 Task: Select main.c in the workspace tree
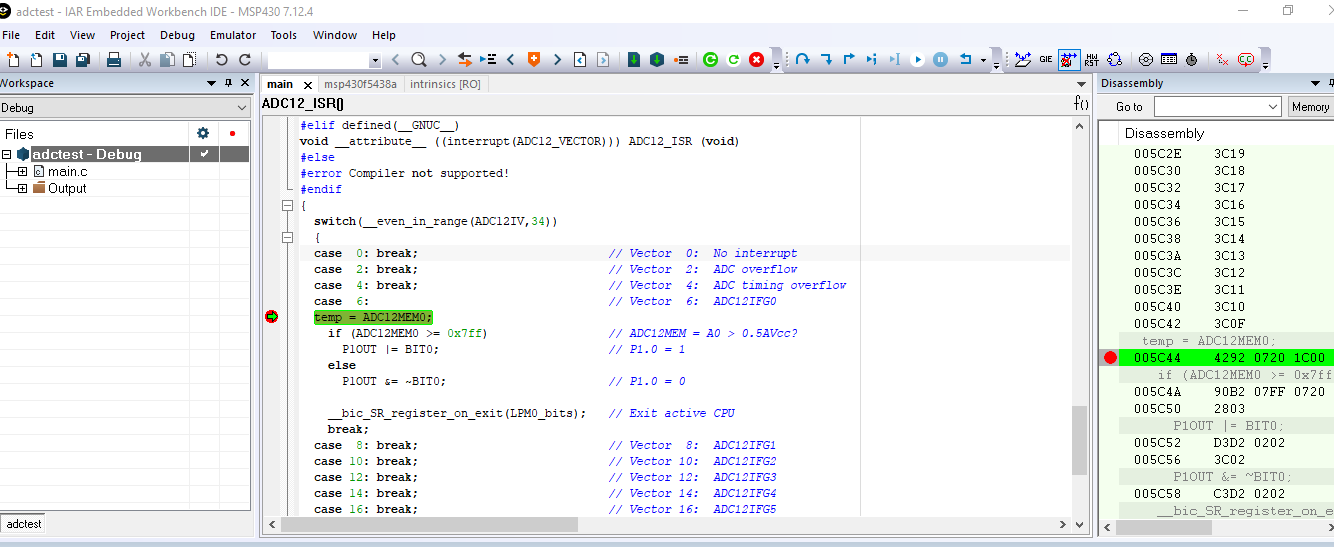coord(67,172)
